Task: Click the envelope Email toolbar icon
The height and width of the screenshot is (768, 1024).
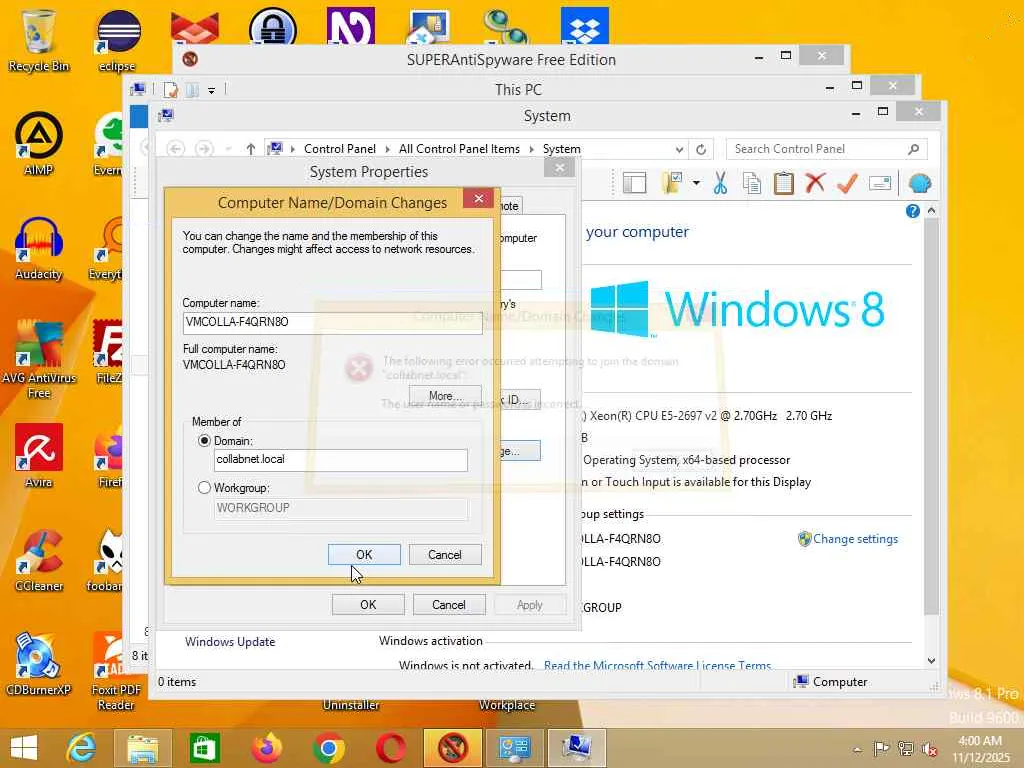Action: click(880, 184)
